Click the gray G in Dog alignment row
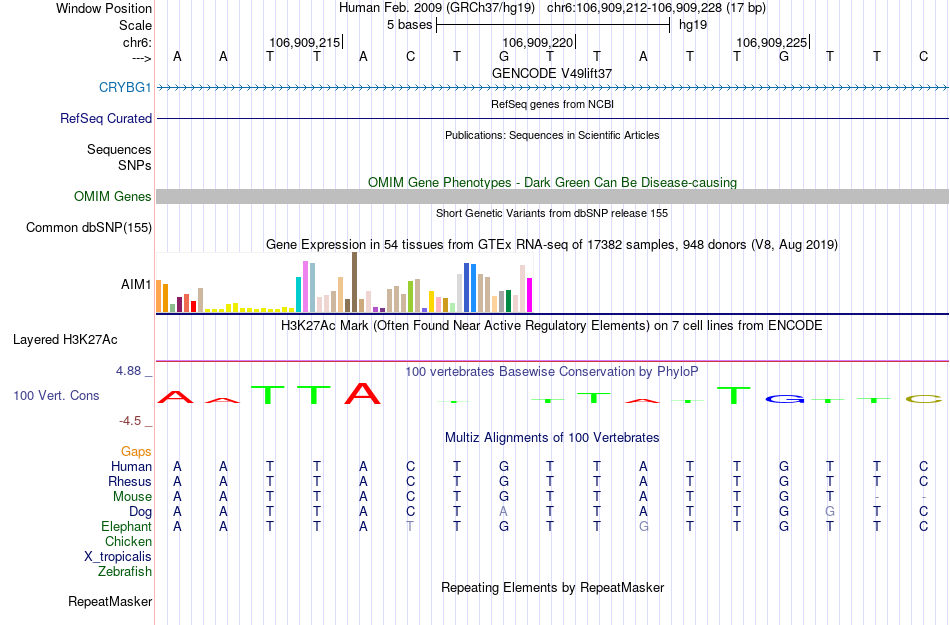Viewport: 950px width, 625px height. tap(830, 512)
